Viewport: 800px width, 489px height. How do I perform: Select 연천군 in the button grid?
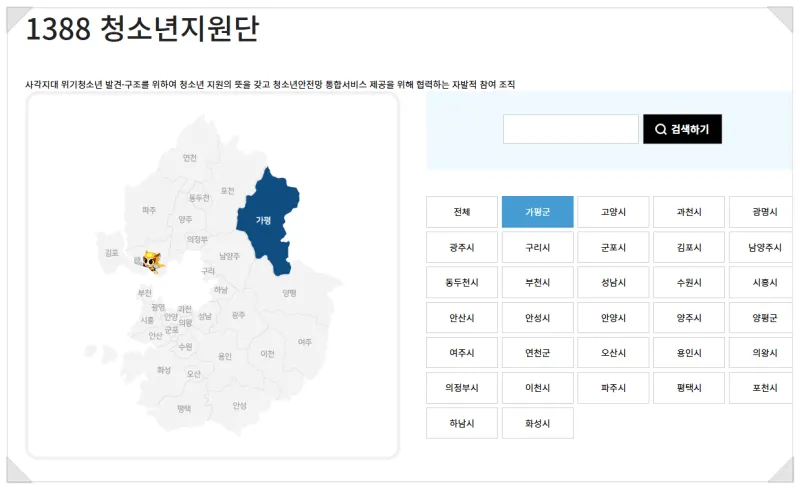[x=537, y=353]
